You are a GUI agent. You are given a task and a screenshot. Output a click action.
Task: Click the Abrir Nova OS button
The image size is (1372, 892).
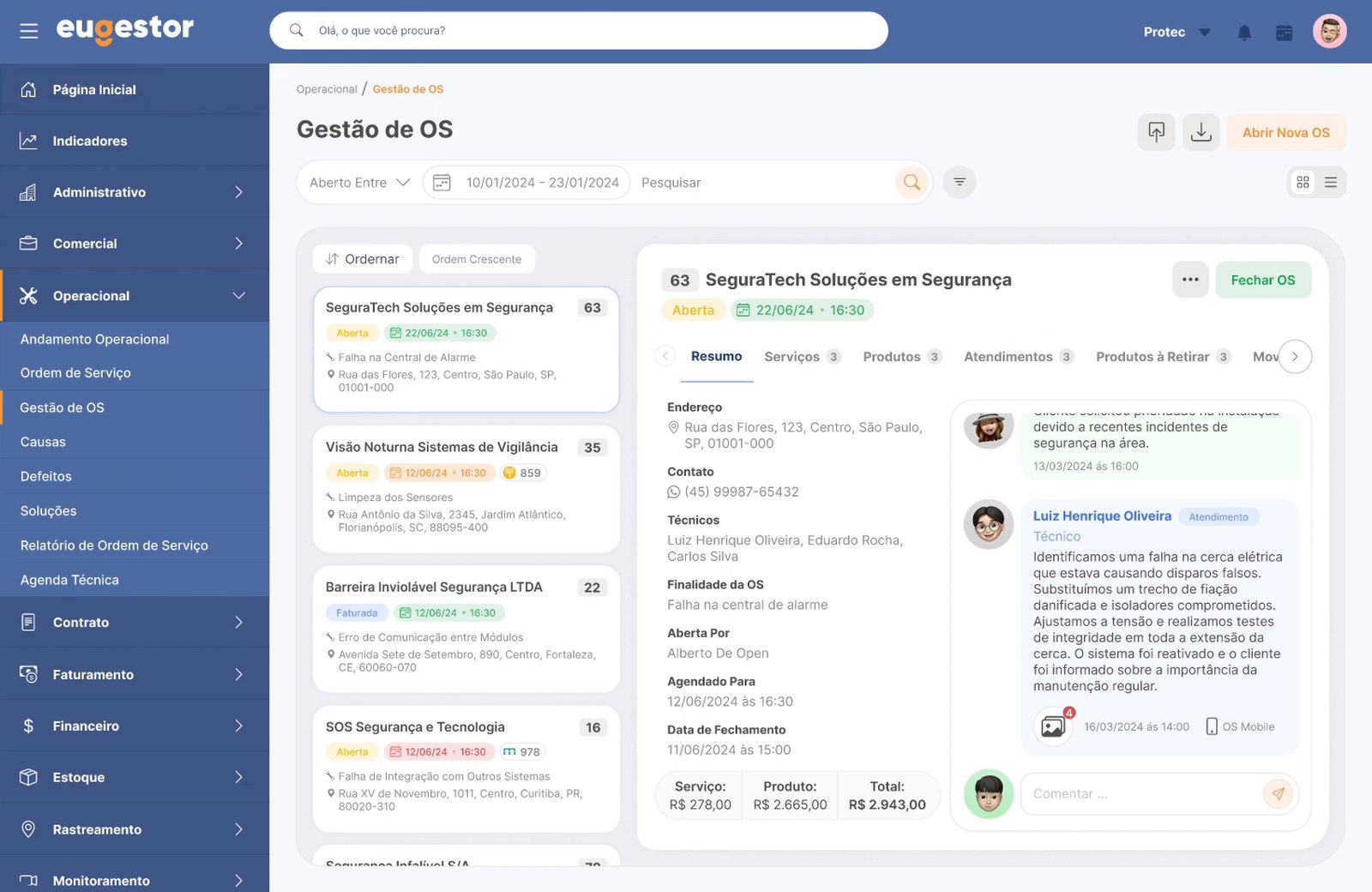pyautogui.click(x=1286, y=132)
